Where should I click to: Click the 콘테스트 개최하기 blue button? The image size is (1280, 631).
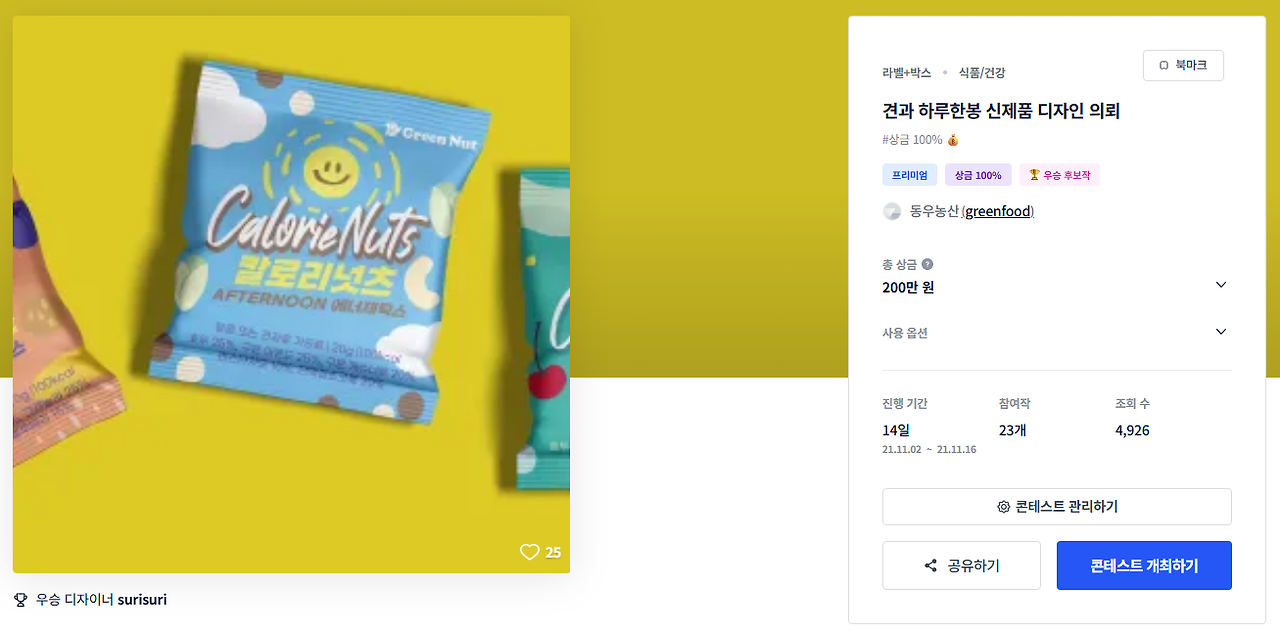pyautogui.click(x=1144, y=566)
